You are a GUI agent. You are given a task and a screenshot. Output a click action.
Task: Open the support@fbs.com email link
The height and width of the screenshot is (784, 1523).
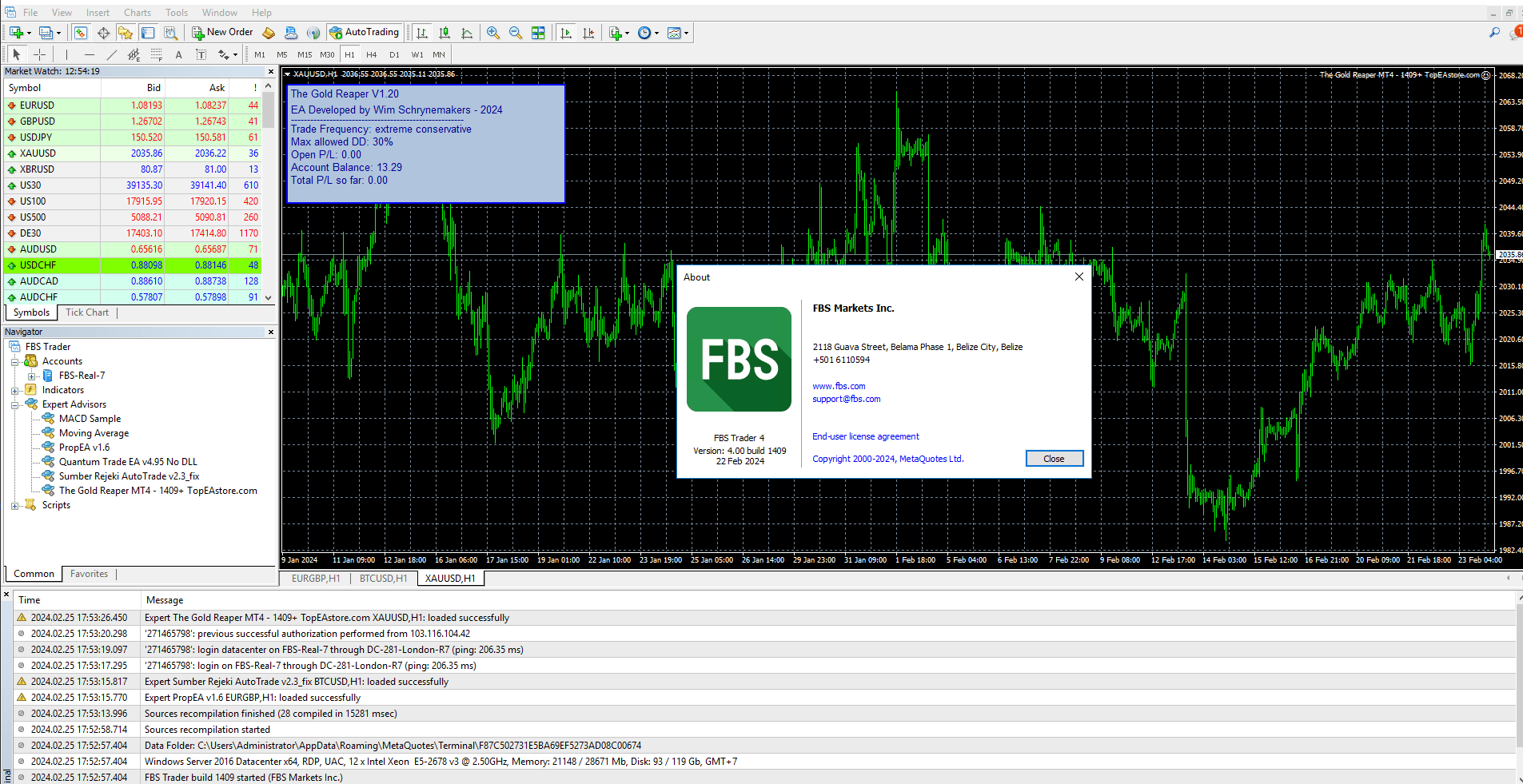(x=846, y=399)
